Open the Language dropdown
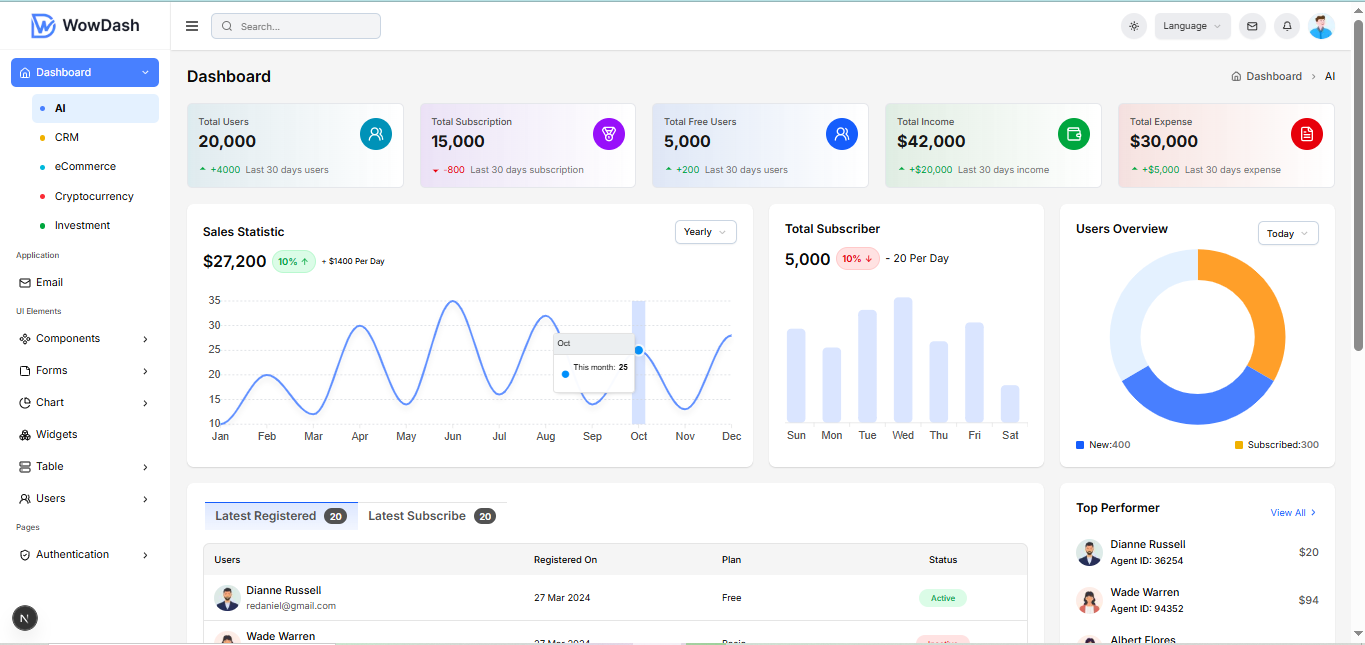 1192,26
